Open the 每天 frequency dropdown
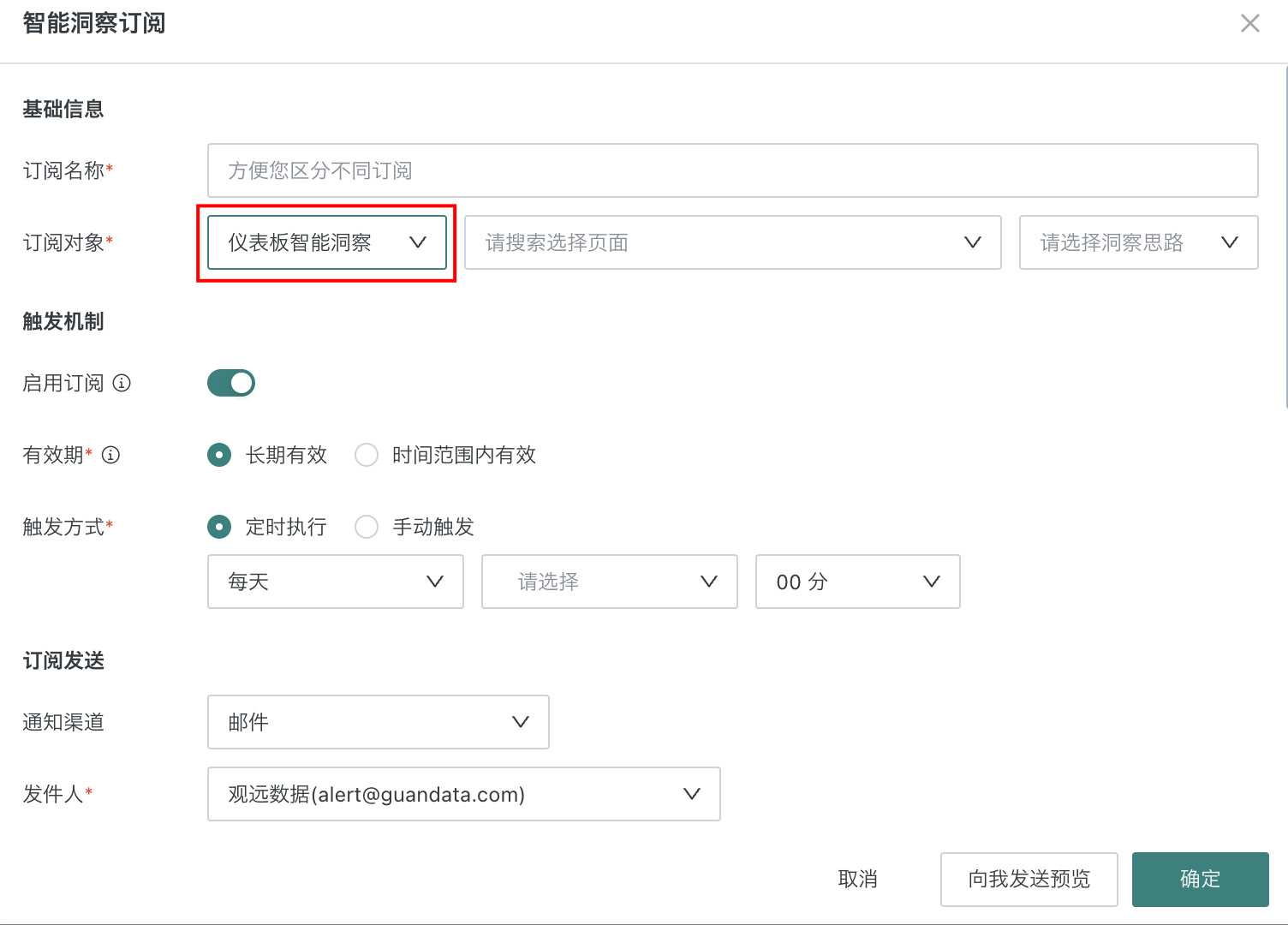 [x=335, y=582]
